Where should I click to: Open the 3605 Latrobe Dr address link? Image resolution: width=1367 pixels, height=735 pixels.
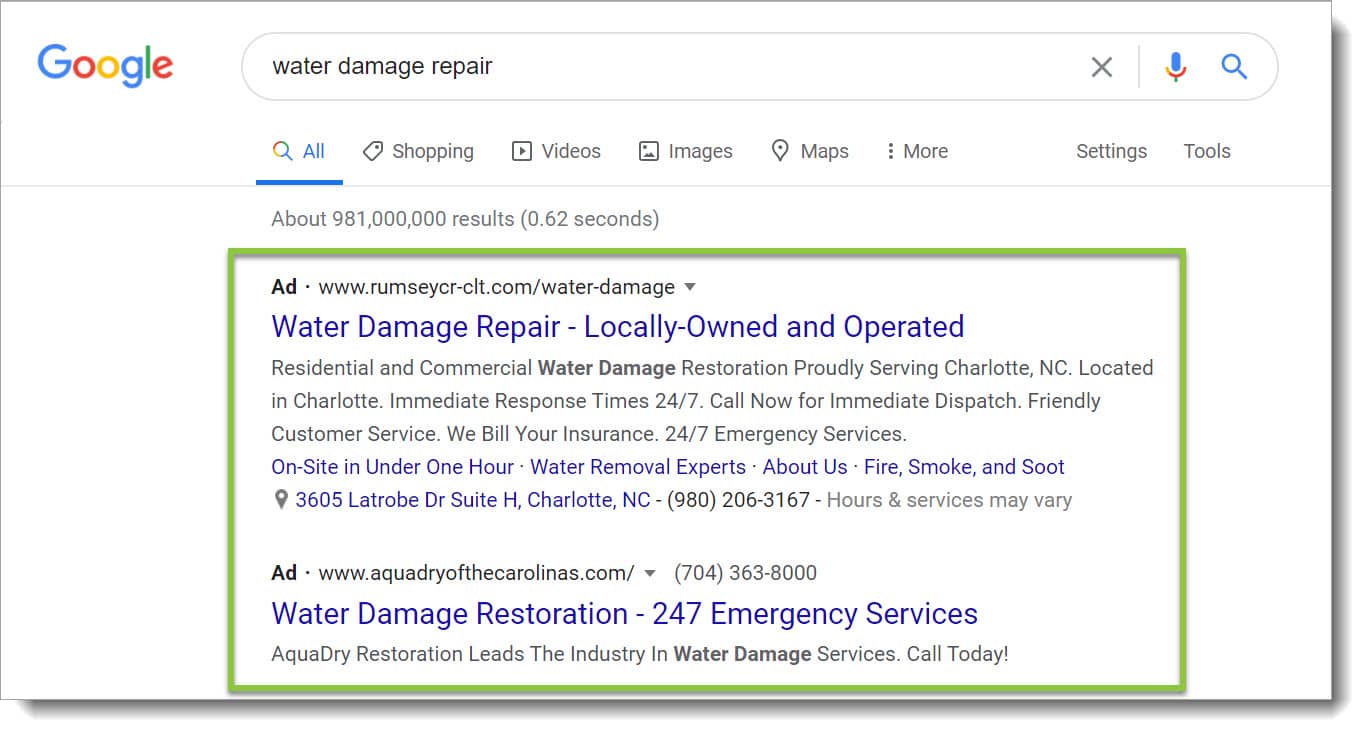[x=472, y=500]
